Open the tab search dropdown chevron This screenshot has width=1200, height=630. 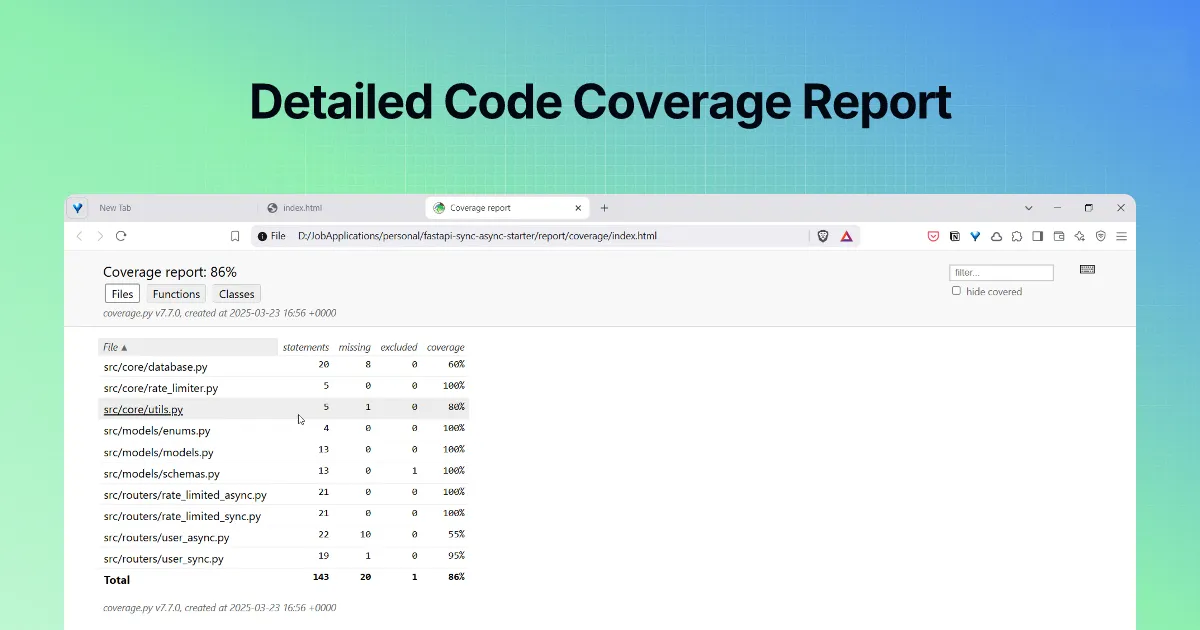1028,208
